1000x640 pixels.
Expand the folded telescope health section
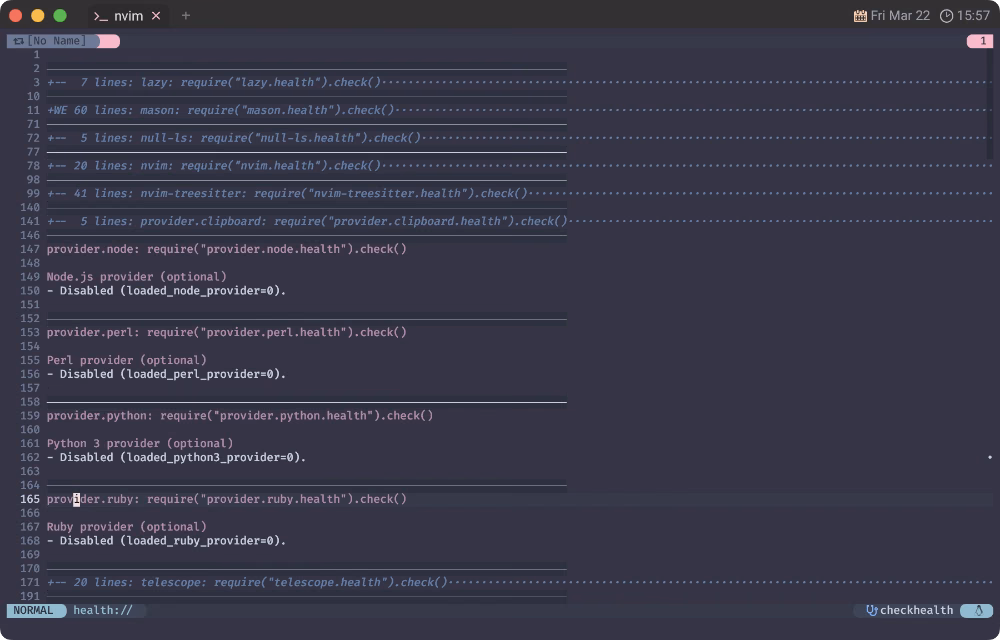pos(520,582)
